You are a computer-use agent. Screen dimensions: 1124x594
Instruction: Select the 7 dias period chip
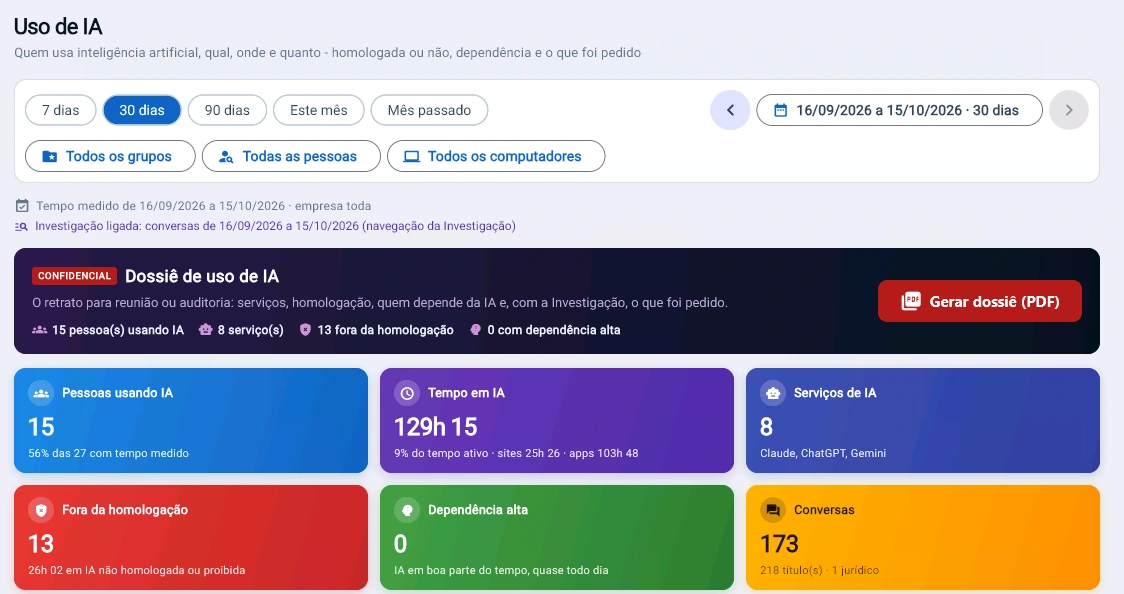pos(60,110)
